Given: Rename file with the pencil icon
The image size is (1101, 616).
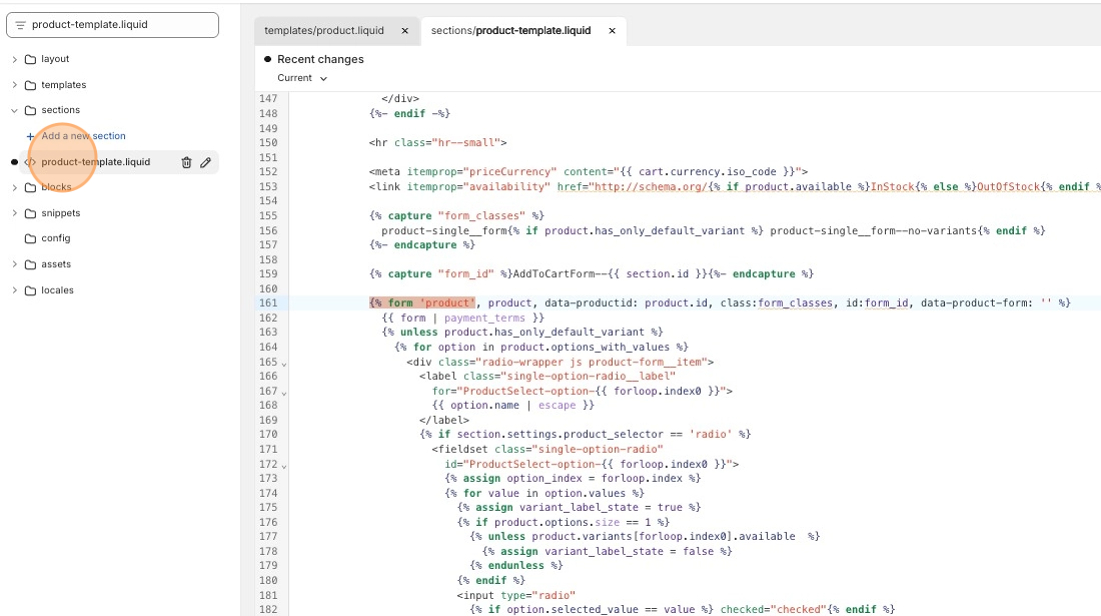Looking at the screenshot, I should [x=206, y=162].
